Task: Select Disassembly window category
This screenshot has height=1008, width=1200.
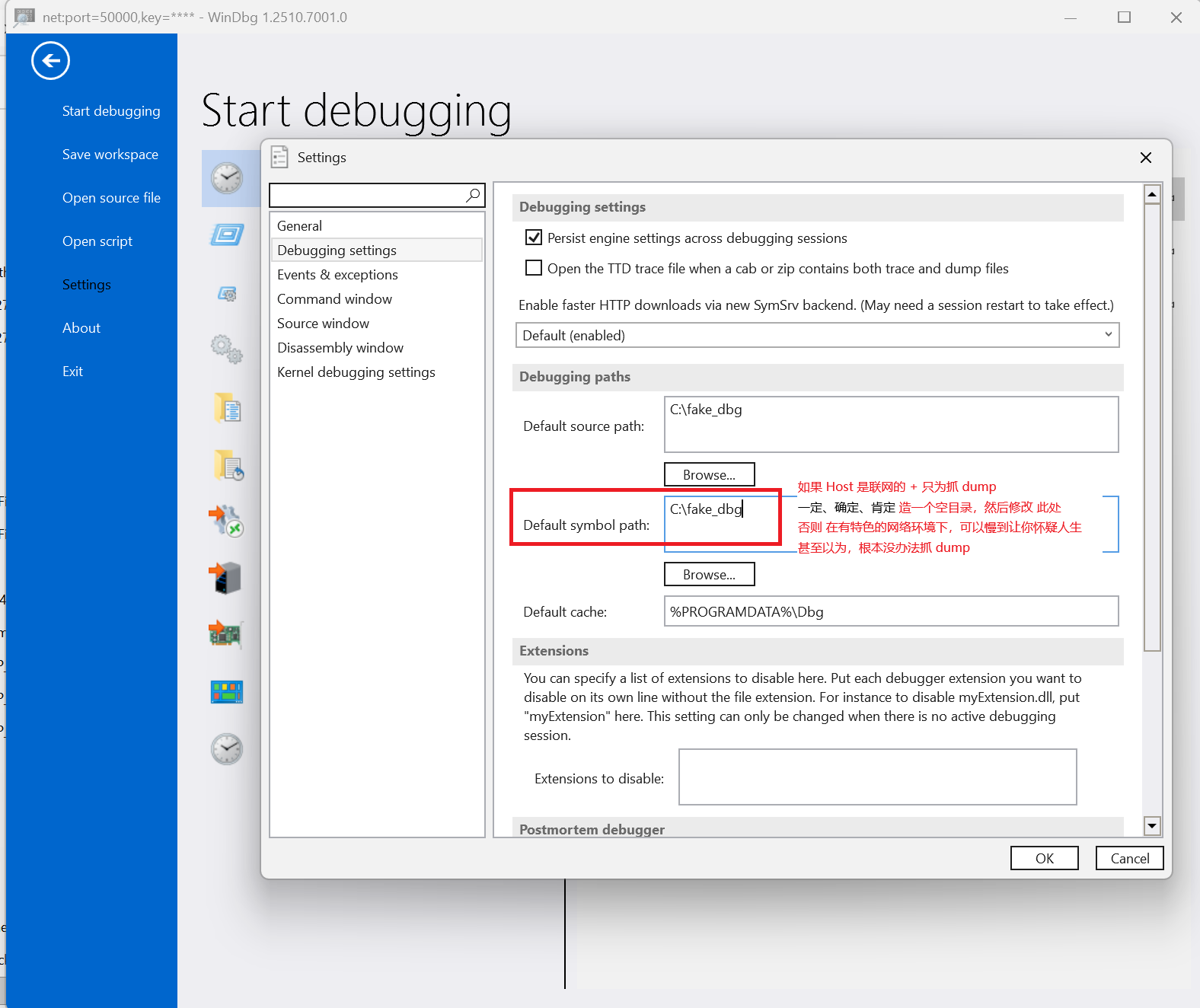Action: (377, 348)
